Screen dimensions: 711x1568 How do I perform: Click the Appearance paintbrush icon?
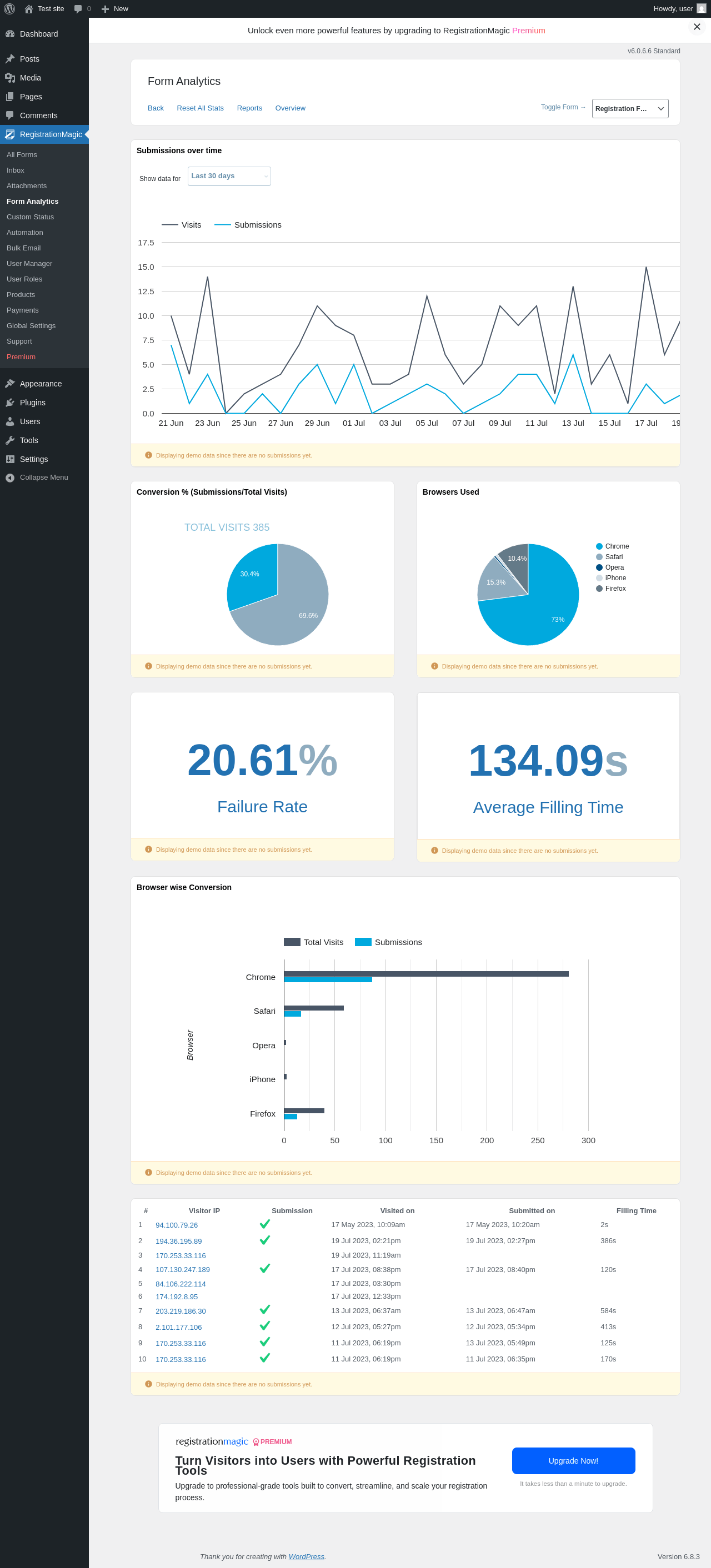coord(10,384)
